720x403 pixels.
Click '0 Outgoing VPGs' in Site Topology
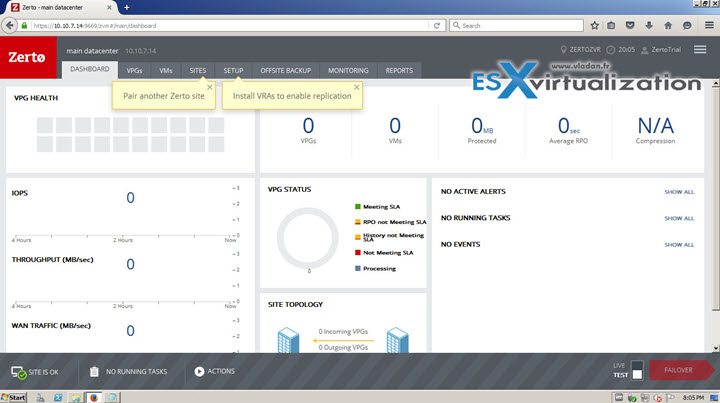[343, 347]
